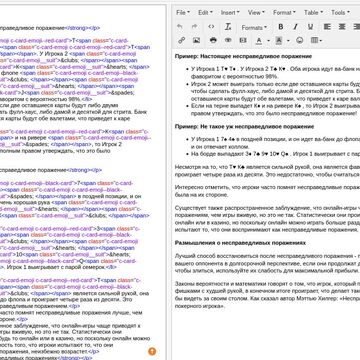360x360 pixels.
Task: Open the Table menu
Action: pyautogui.click(x=313, y=13)
